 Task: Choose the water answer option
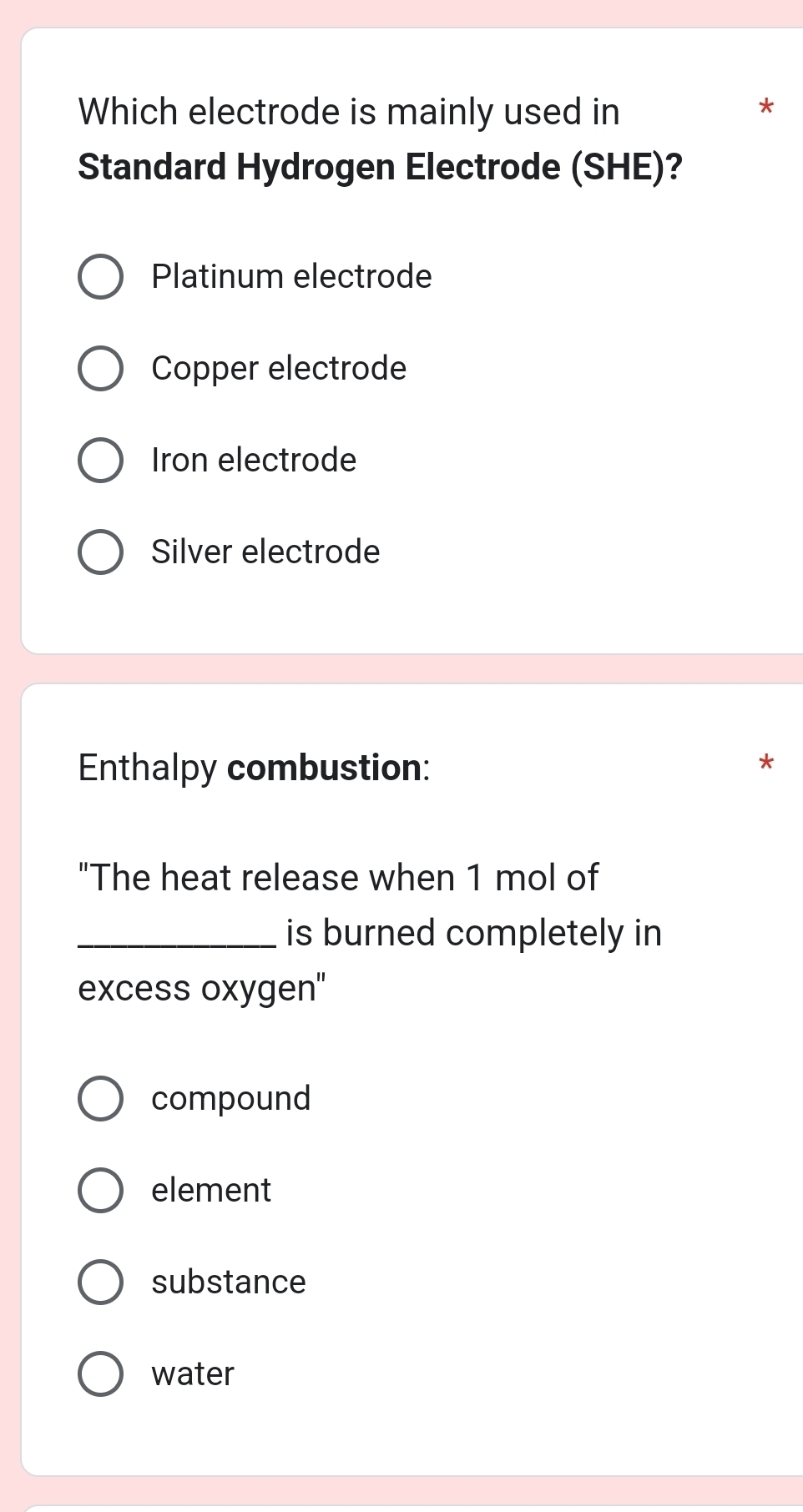click(100, 1374)
